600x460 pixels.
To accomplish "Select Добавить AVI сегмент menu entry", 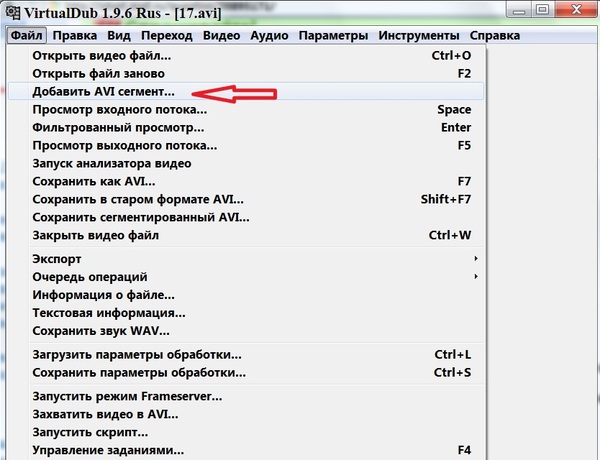I will (103, 92).
